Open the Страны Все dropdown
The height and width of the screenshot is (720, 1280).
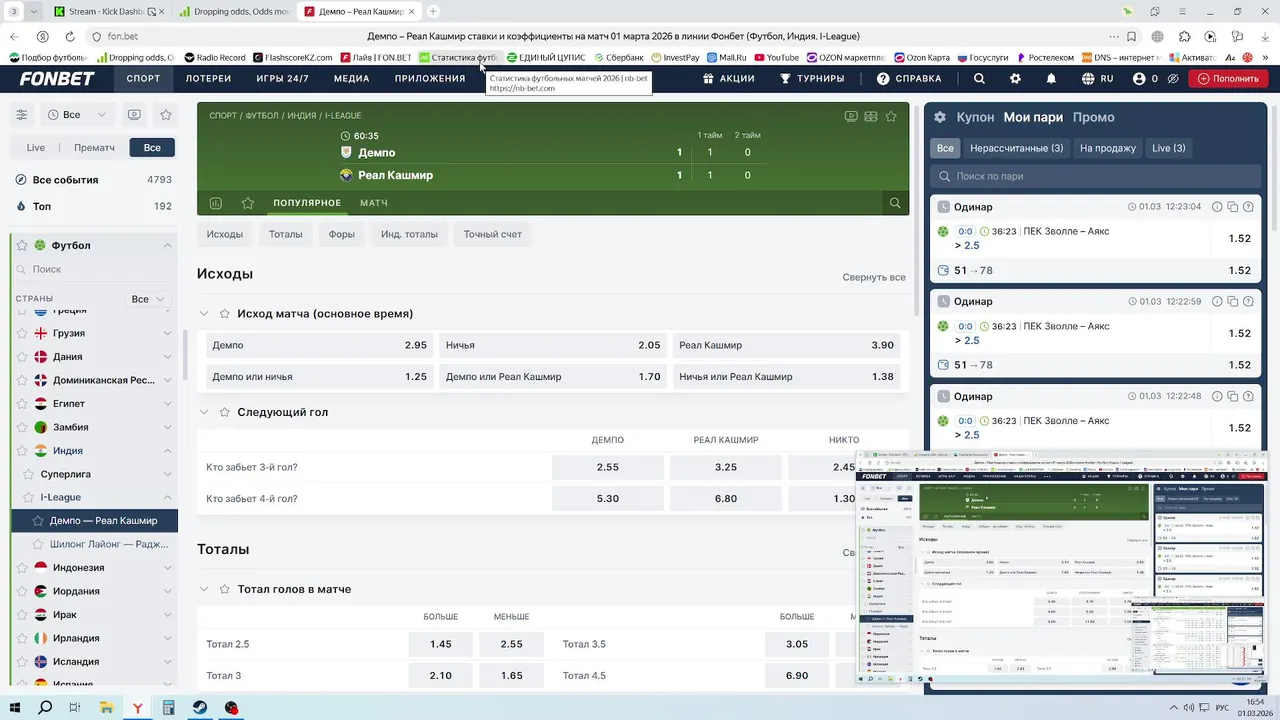148,299
